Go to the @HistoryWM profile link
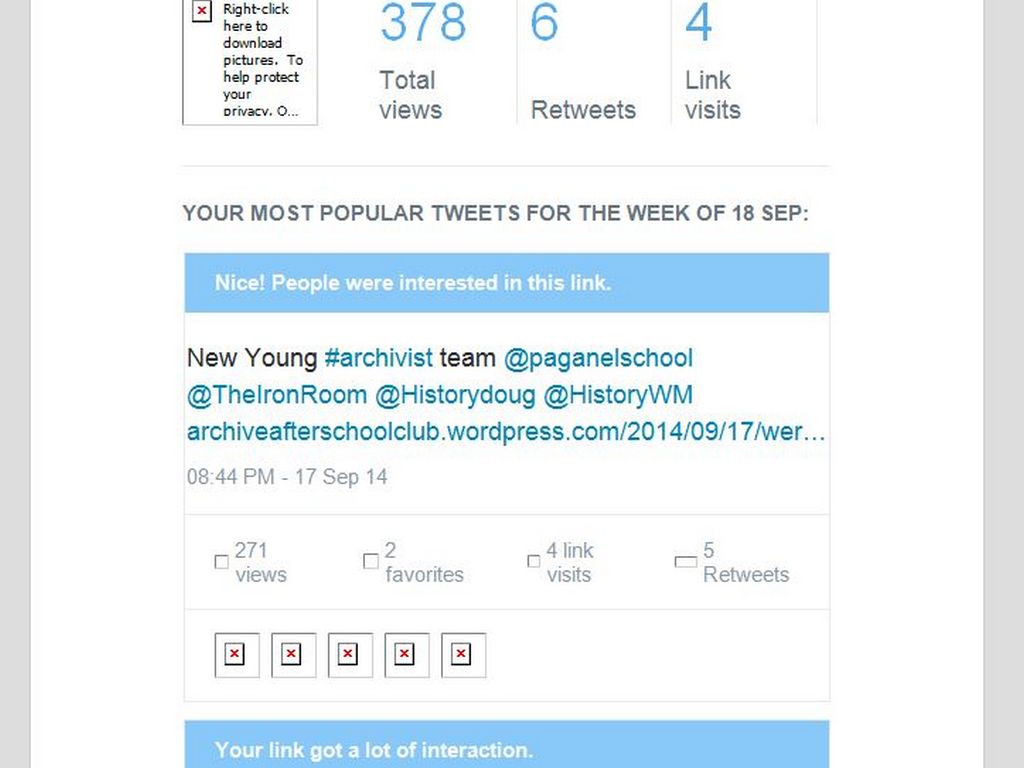This screenshot has width=1024, height=768. (x=618, y=395)
